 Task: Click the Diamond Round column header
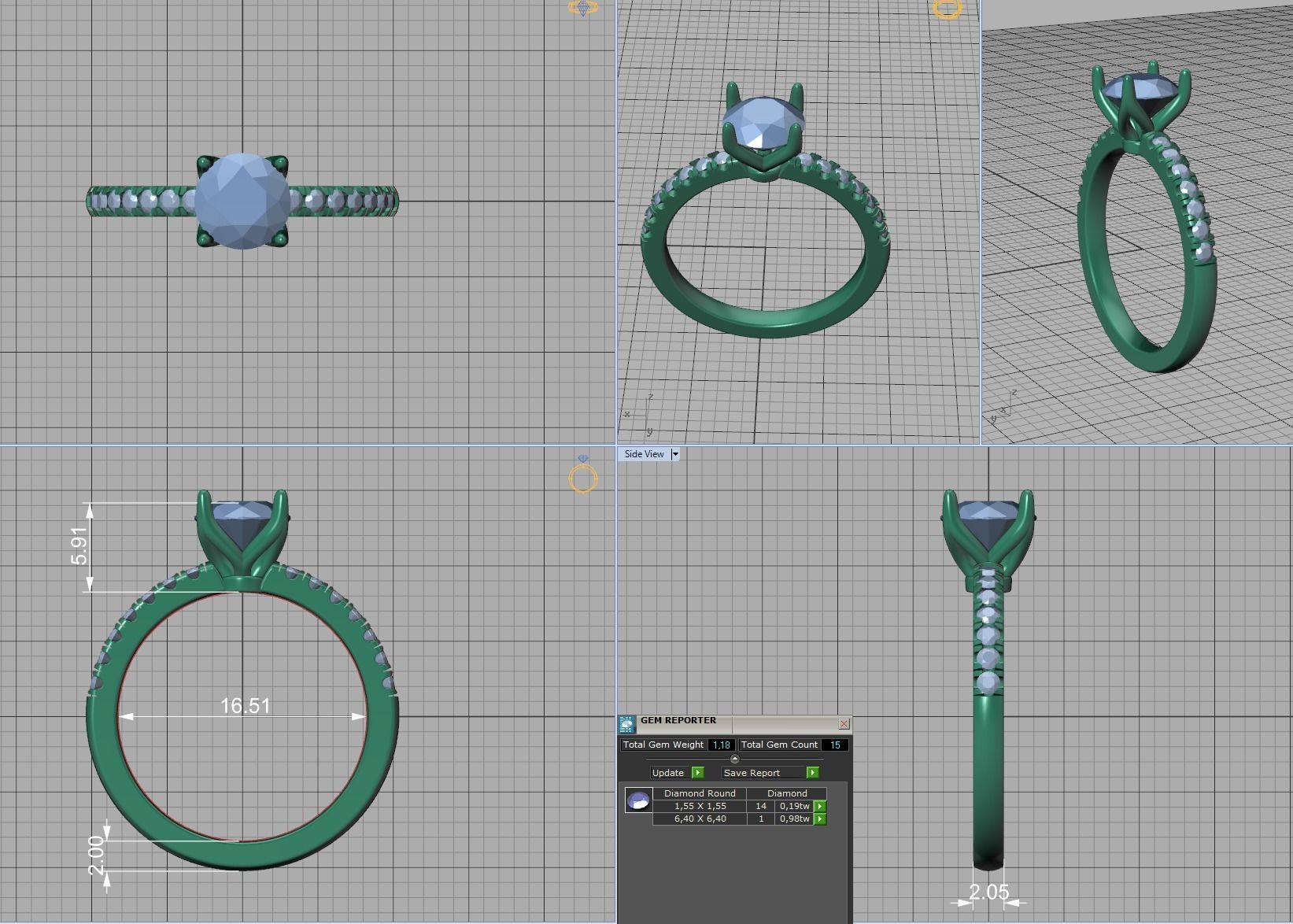tap(700, 793)
